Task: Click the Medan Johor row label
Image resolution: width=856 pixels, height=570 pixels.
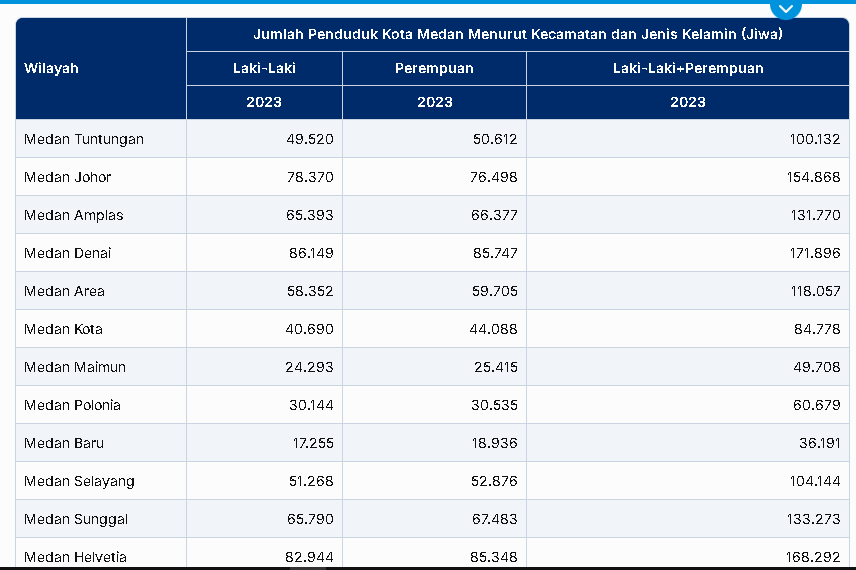Action: click(x=68, y=177)
